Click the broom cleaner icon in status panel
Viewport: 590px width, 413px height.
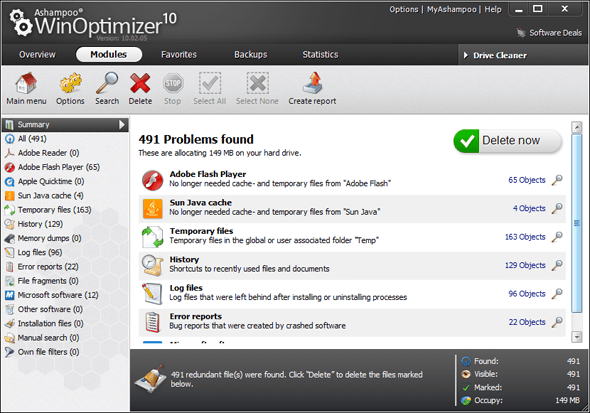tap(151, 378)
